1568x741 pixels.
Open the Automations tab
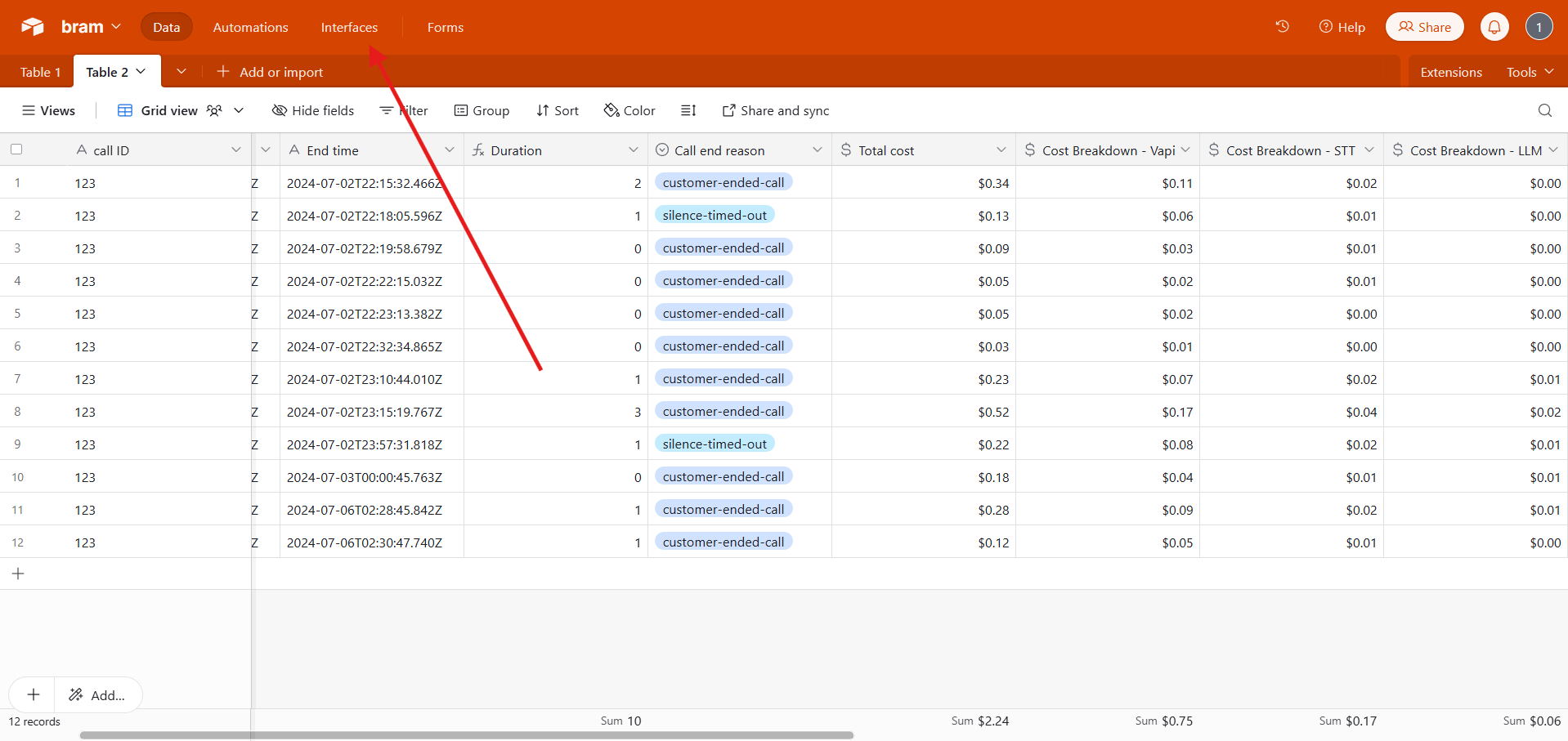coord(250,27)
